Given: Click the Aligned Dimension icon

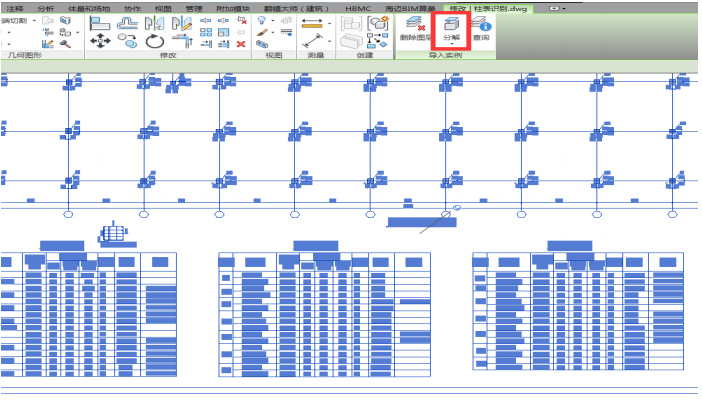Looking at the screenshot, I should (x=312, y=41).
